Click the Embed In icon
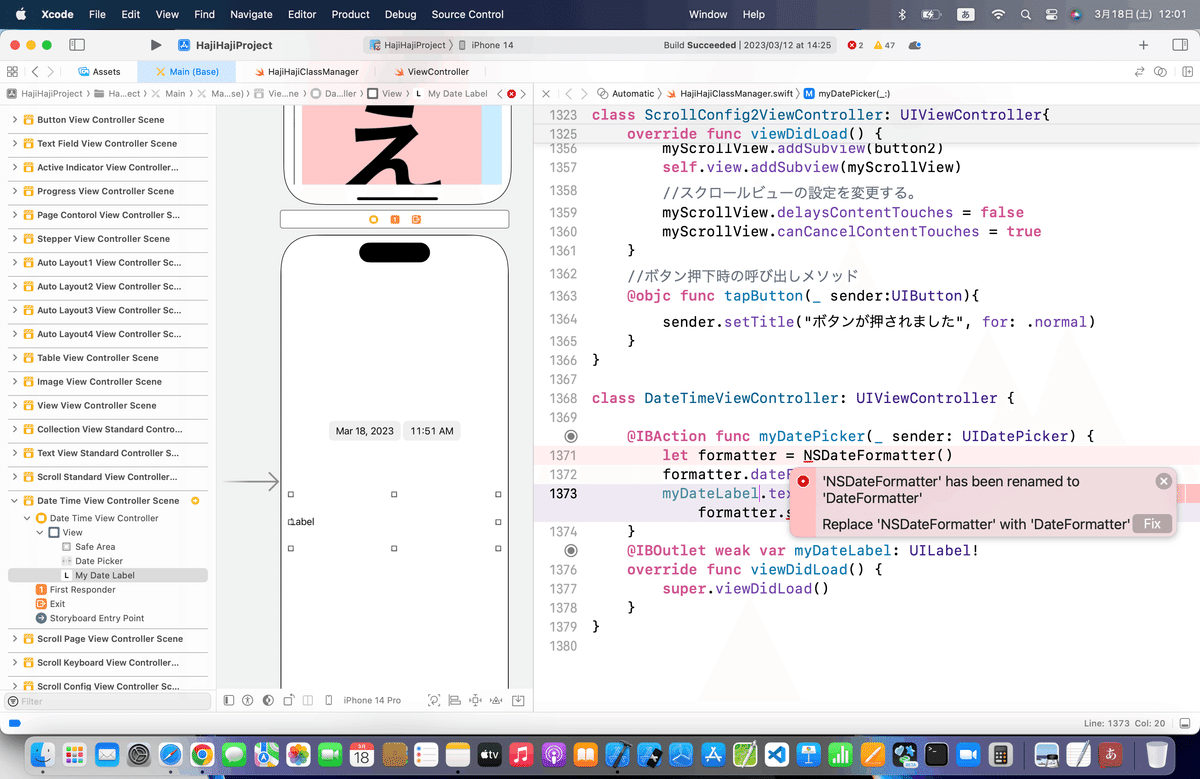Image resolution: width=1200 pixels, height=779 pixels. tap(520, 700)
